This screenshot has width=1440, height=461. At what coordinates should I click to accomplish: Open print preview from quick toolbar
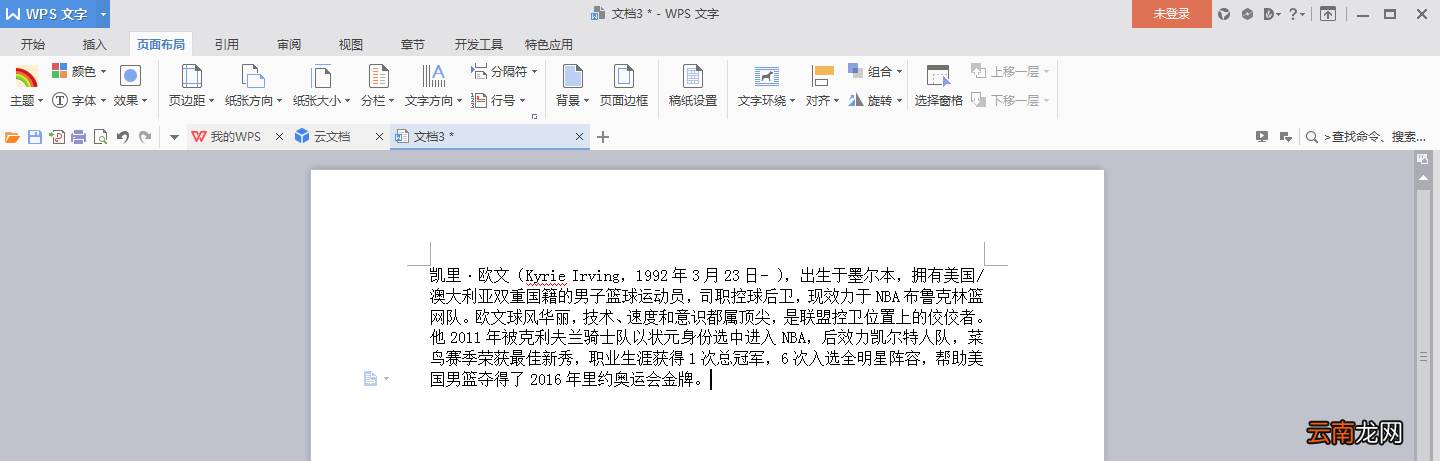click(100, 137)
